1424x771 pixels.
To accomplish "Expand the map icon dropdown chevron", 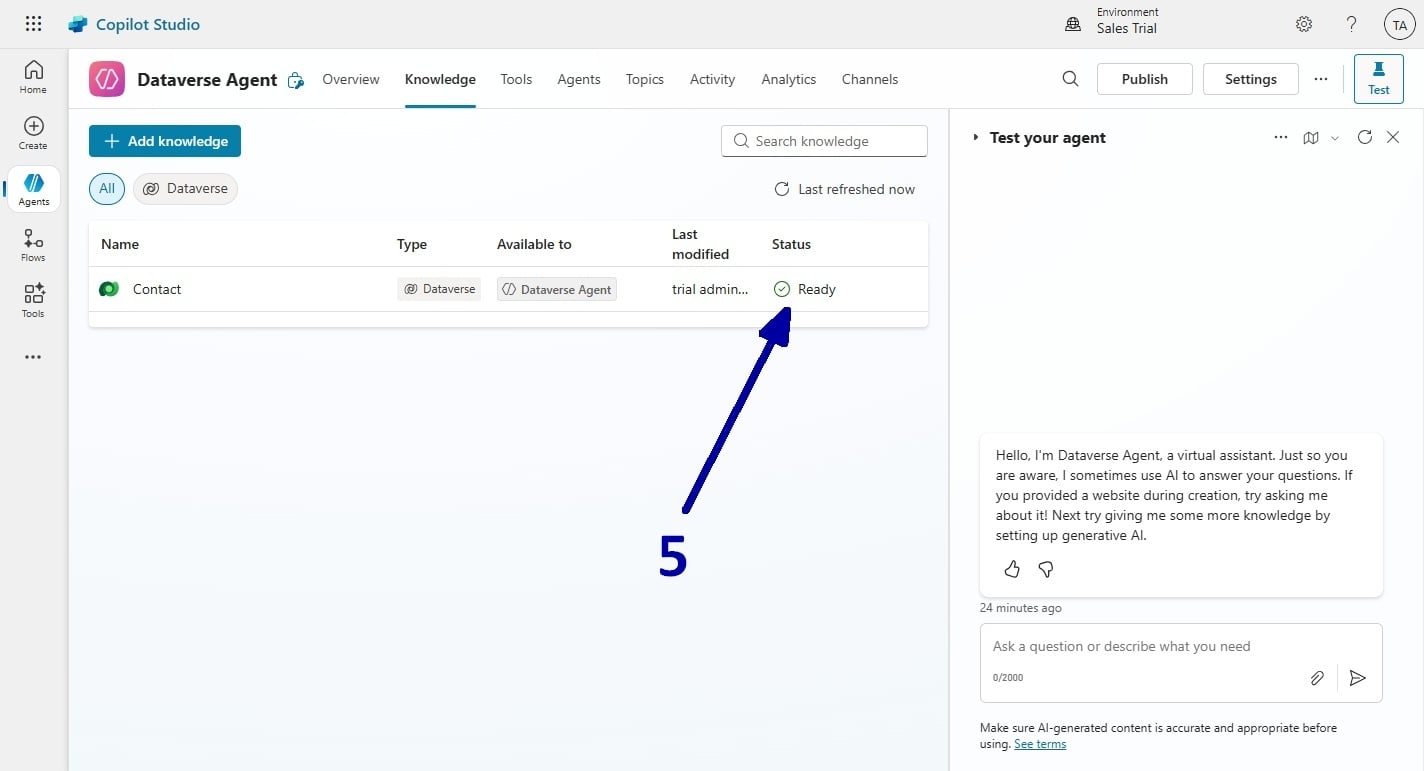I will tap(1334, 139).
